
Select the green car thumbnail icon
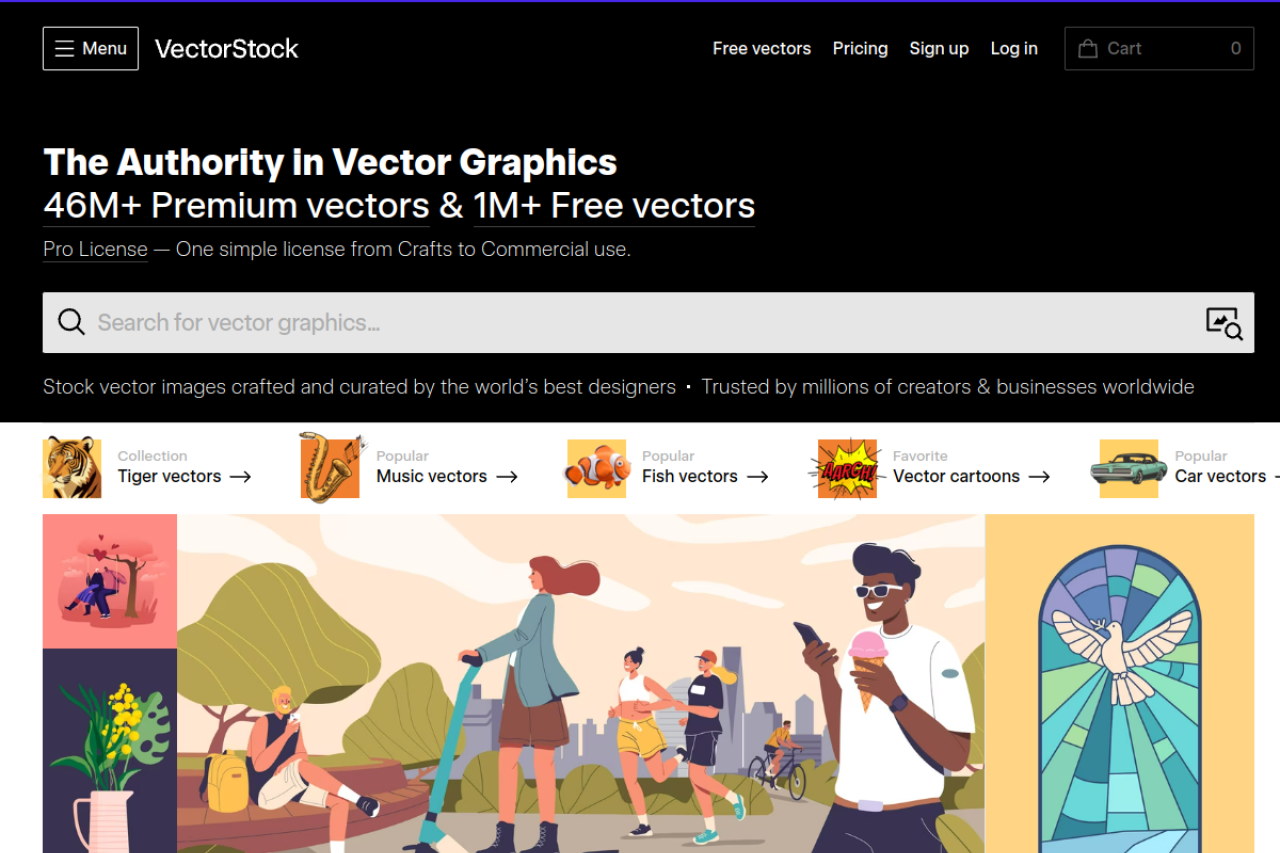(x=1128, y=469)
